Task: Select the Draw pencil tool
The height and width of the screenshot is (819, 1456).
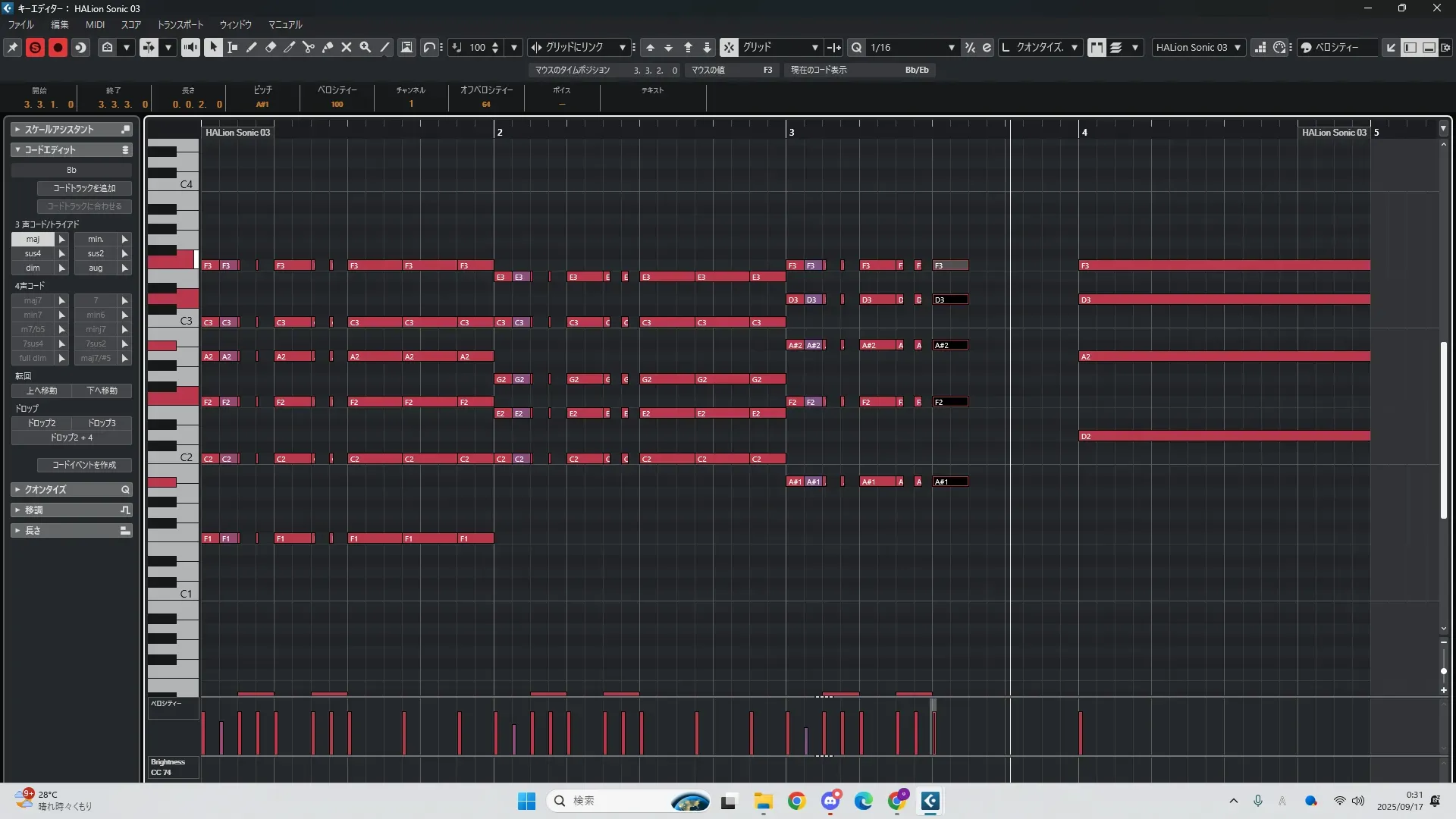Action: 252,47
